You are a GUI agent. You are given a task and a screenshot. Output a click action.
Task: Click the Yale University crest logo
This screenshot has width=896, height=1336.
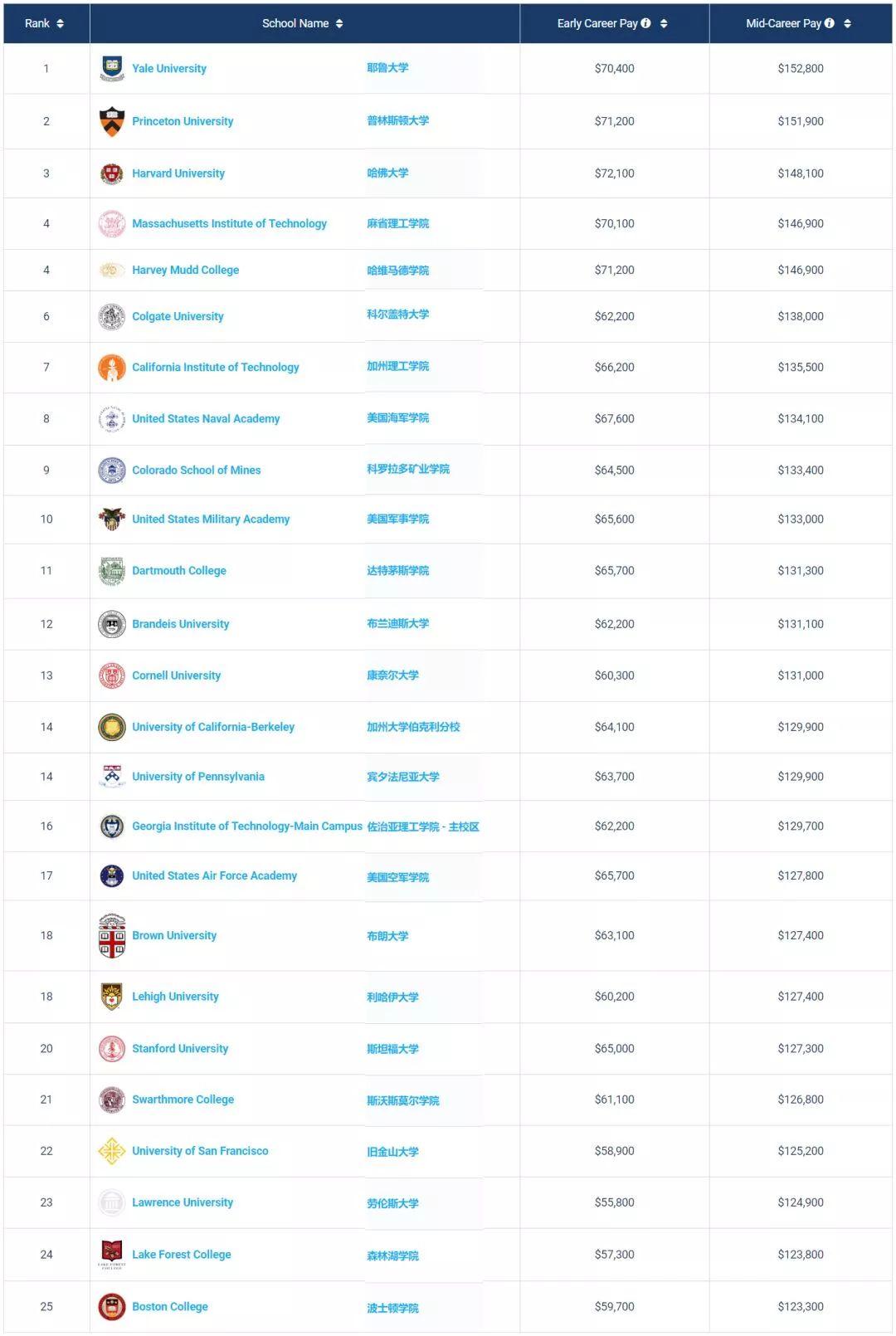pyautogui.click(x=112, y=68)
